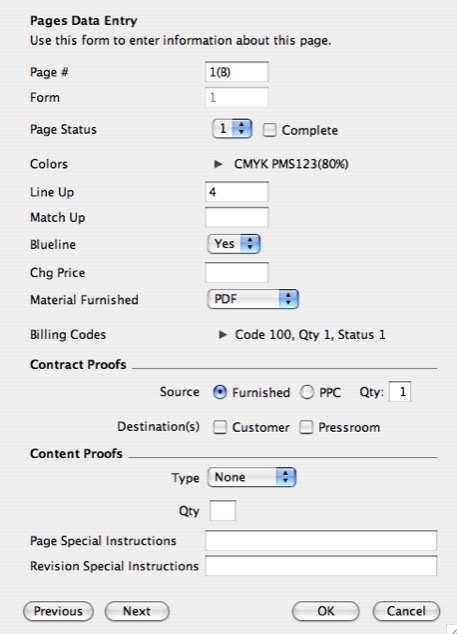Click the Match Up input field
The image size is (457, 634).
237,217
